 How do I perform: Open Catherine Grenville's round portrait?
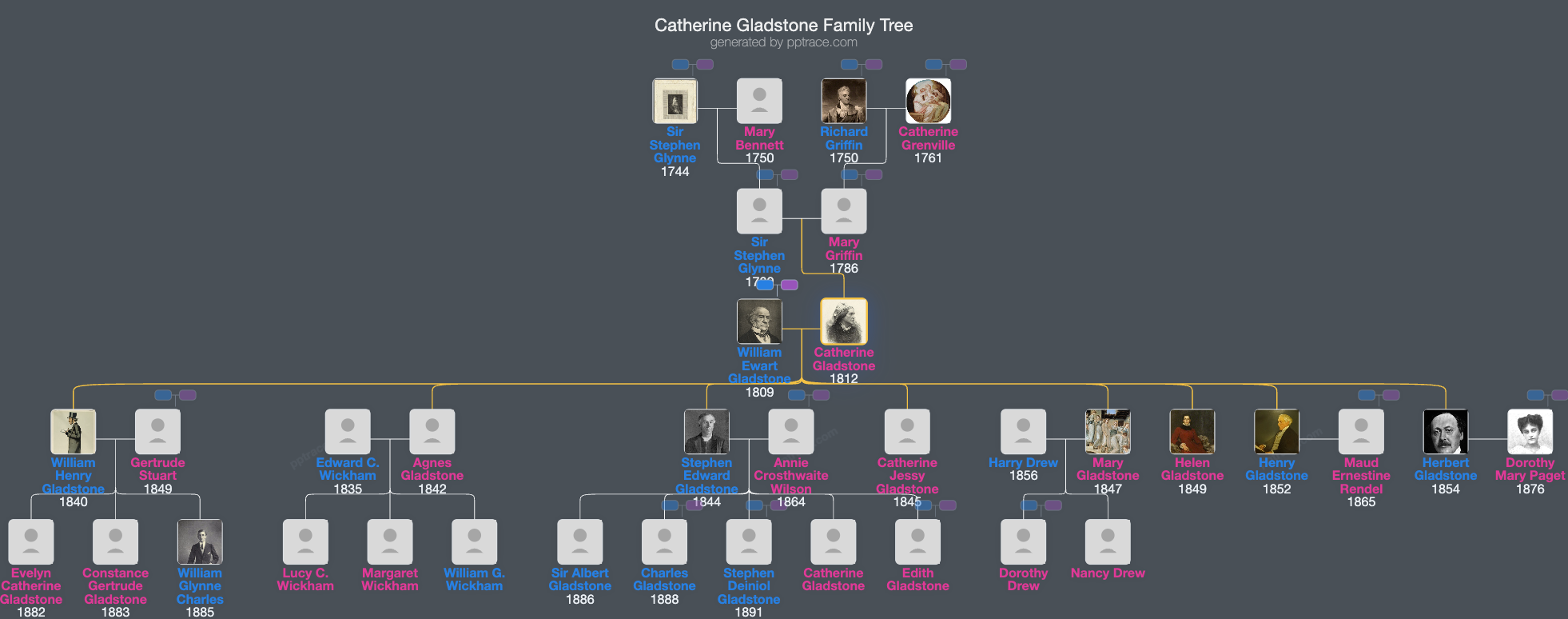[x=929, y=101]
